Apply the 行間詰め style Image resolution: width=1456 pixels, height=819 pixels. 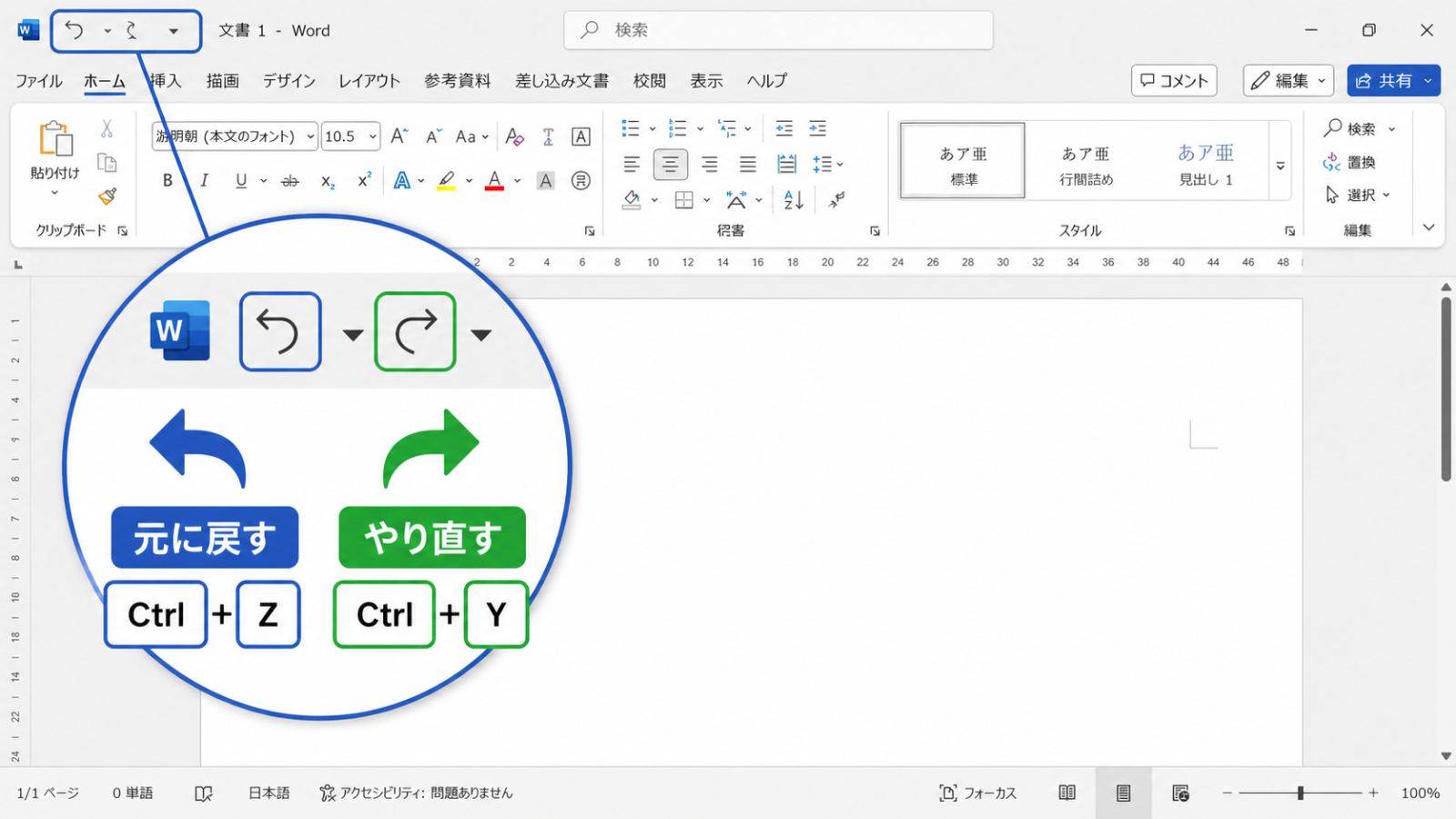pyautogui.click(x=1086, y=164)
